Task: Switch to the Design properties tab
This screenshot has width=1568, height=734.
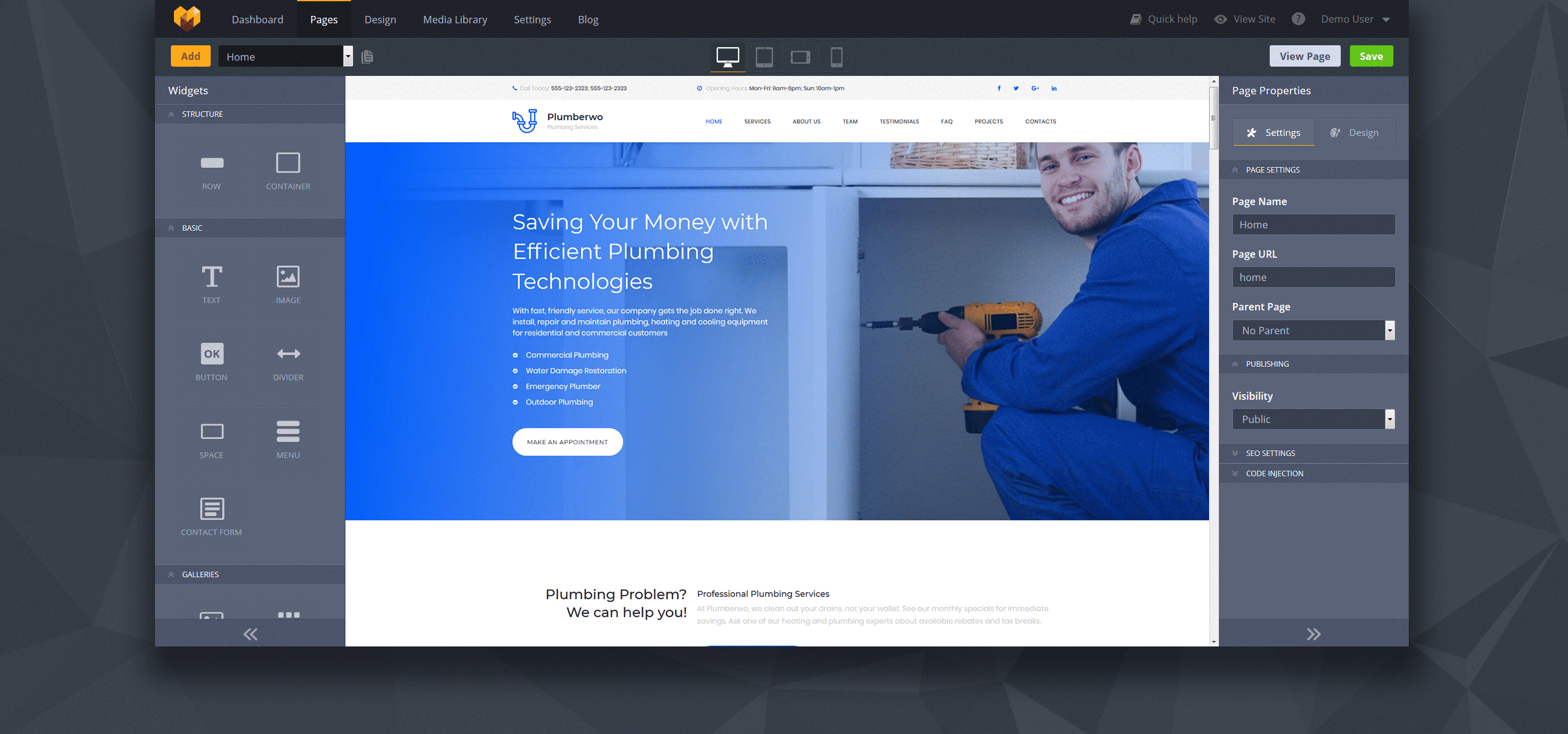Action: (1354, 133)
